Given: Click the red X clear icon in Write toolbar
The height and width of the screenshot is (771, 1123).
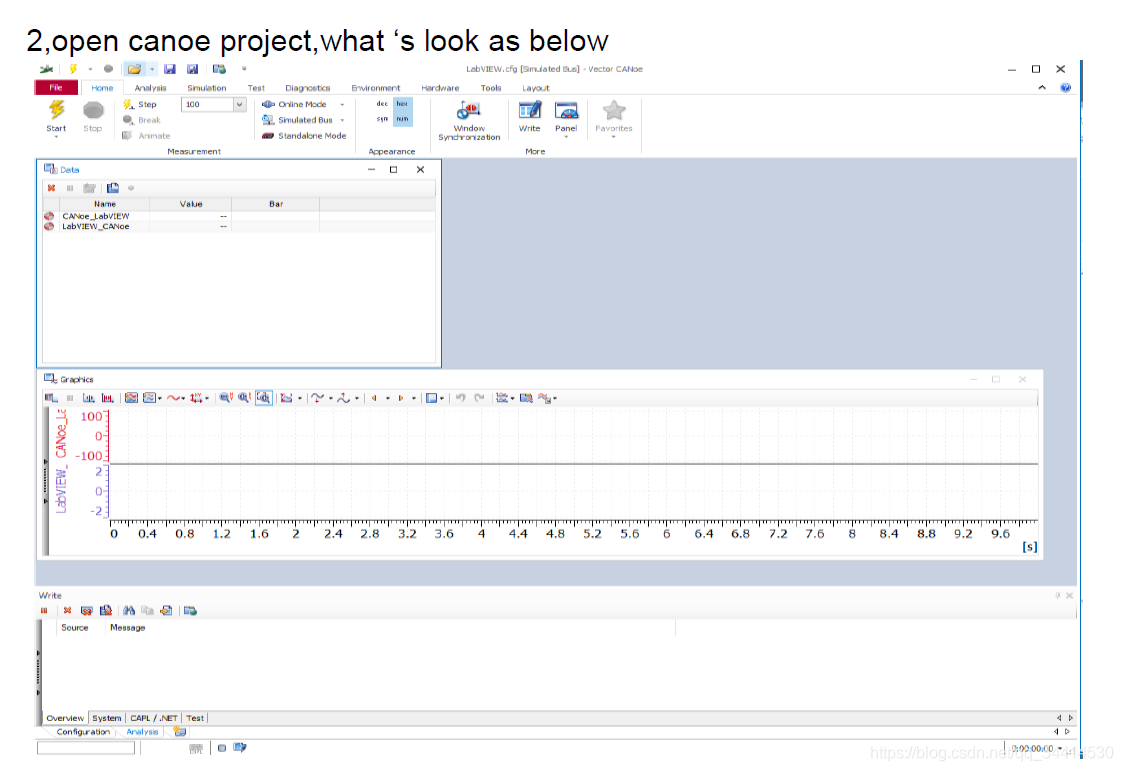Looking at the screenshot, I should [67, 611].
